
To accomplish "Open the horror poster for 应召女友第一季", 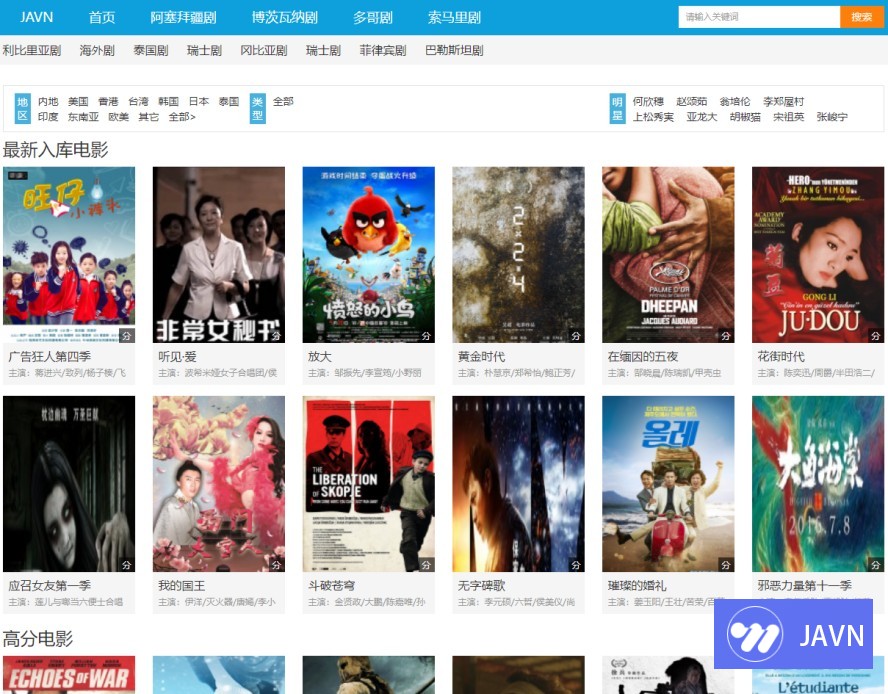I will click(69, 484).
